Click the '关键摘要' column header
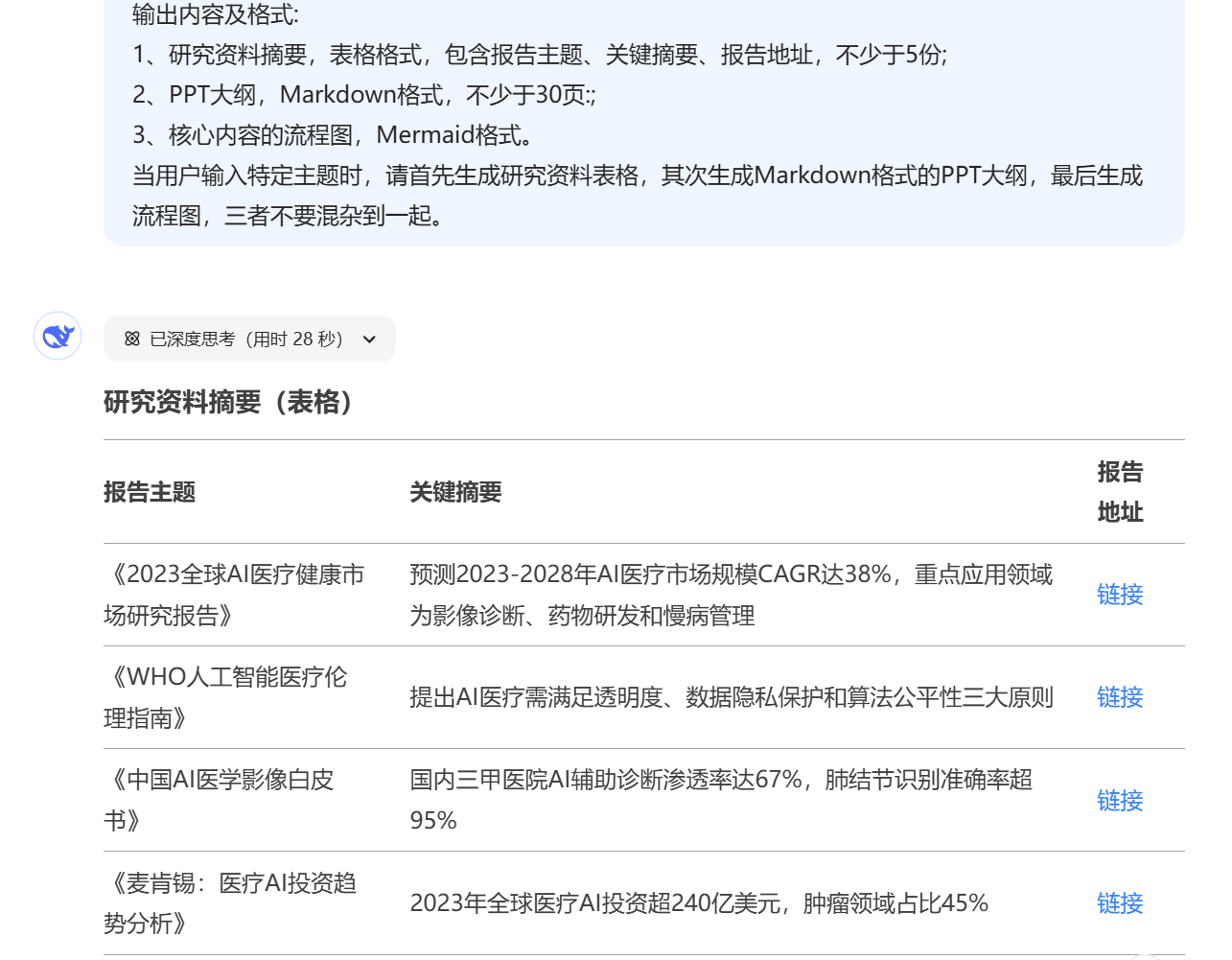 tap(455, 492)
